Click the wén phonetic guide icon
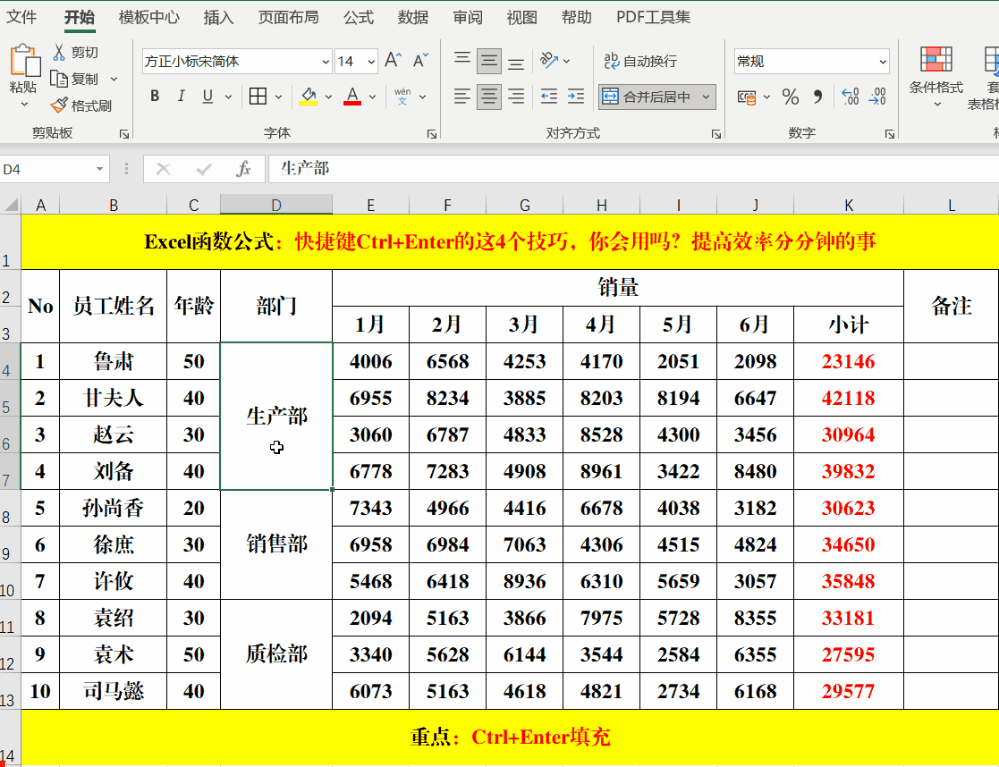The width and height of the screenshot is (999, 767). [403, 96]
